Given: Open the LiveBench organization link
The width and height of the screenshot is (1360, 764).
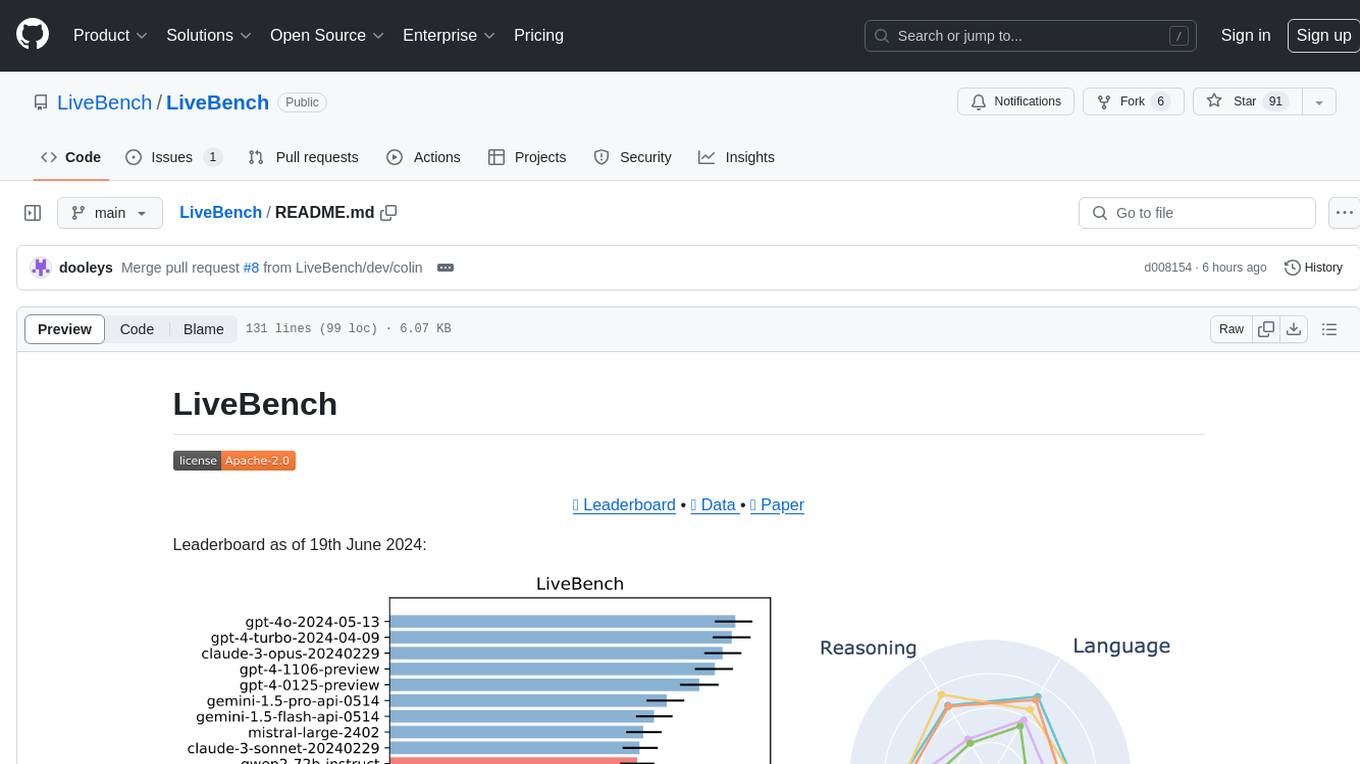Looking at the screenshot, I should click(104, 102).
